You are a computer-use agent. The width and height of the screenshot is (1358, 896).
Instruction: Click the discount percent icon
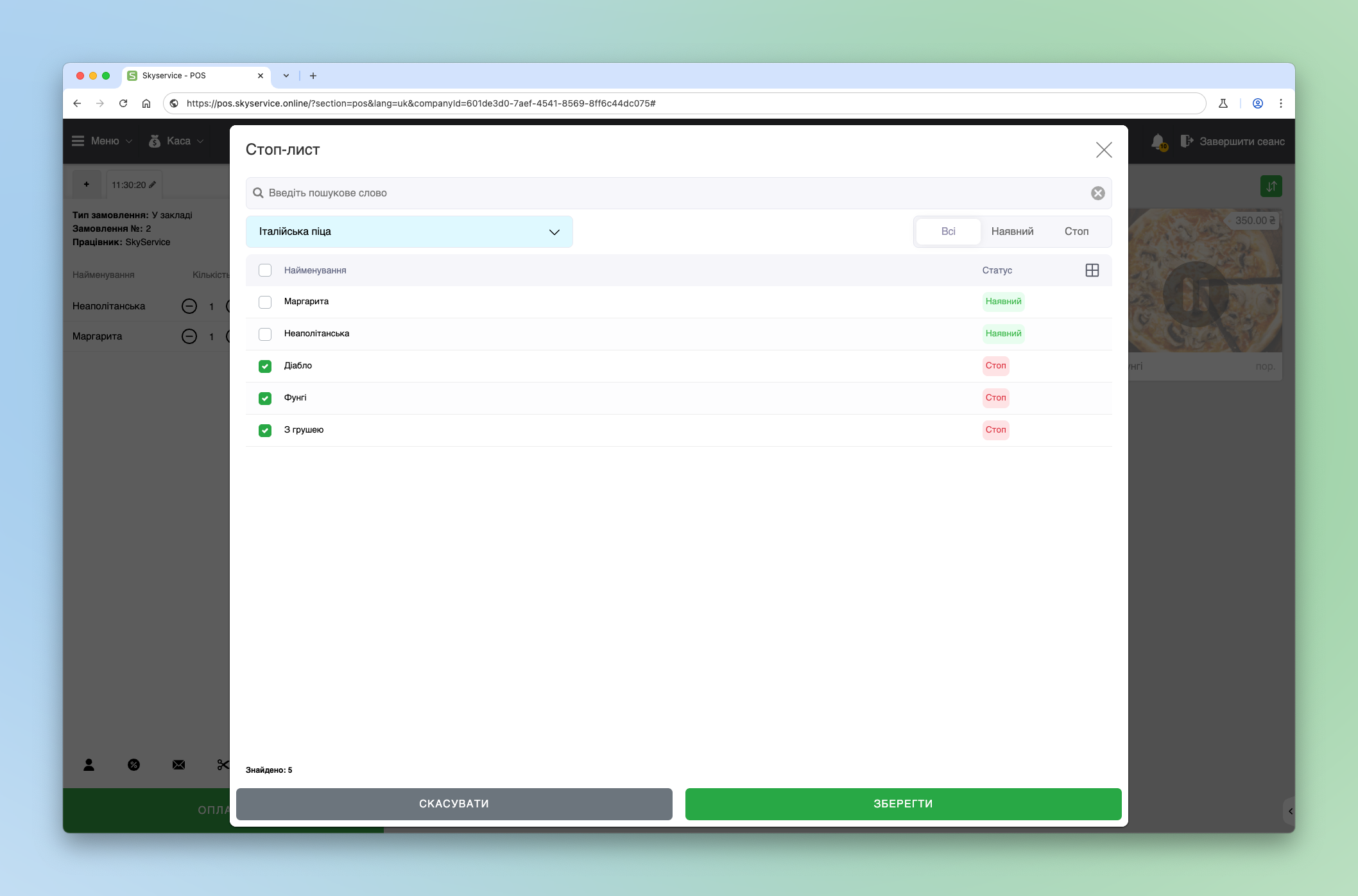click(133, 764)
